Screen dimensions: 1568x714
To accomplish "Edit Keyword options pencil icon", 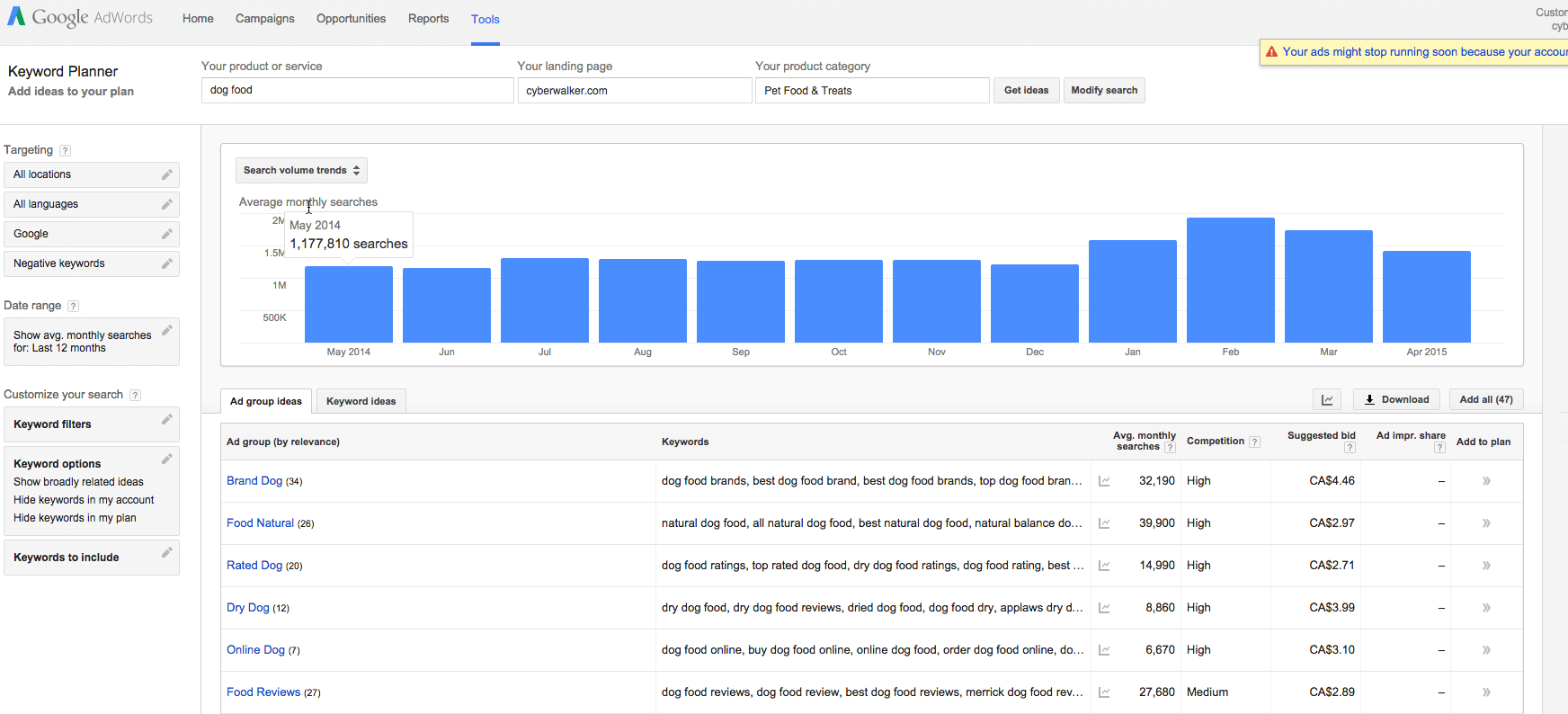I will pos(166,459).
